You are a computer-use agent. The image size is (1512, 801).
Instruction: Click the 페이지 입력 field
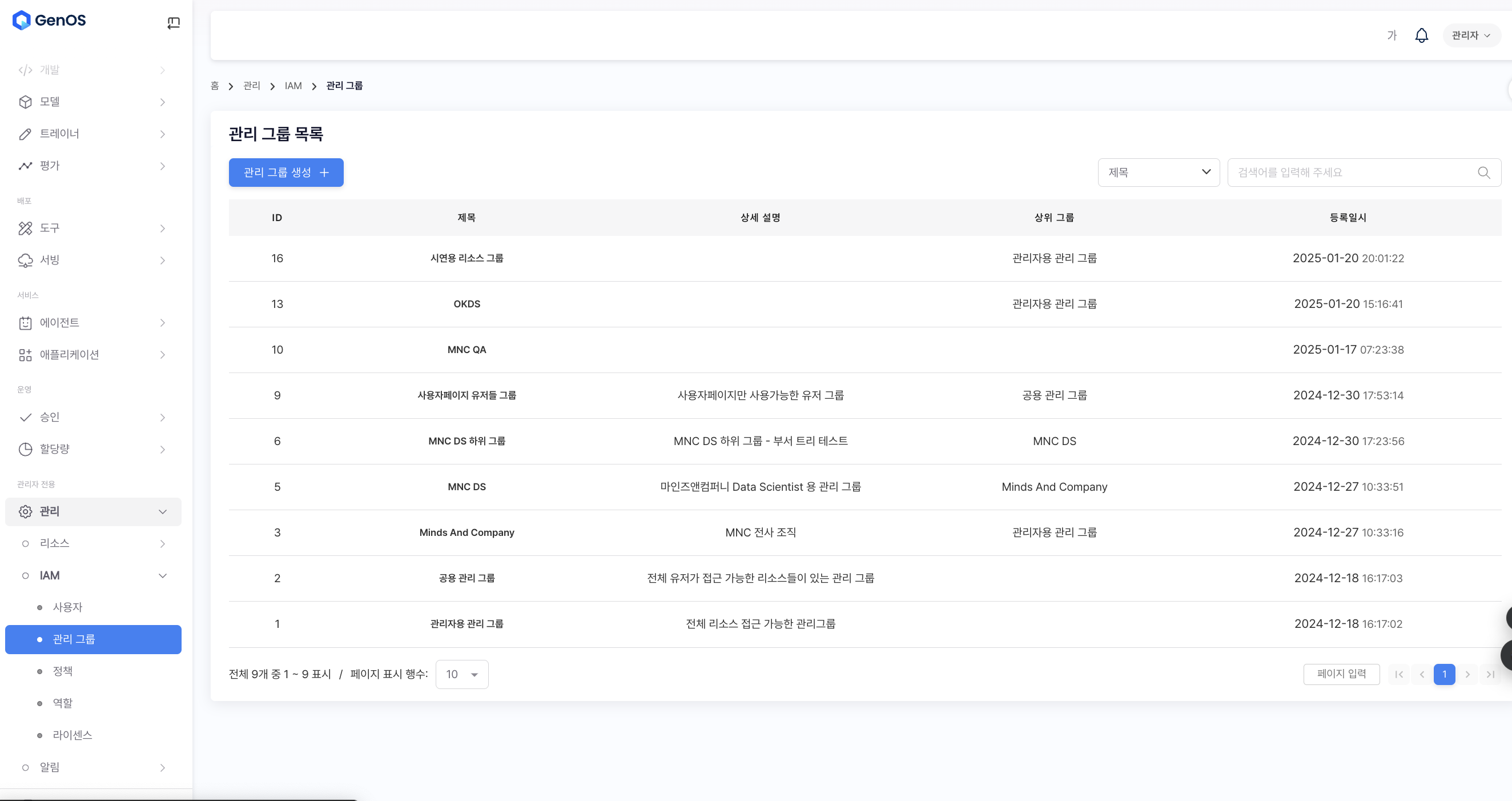1341,674
